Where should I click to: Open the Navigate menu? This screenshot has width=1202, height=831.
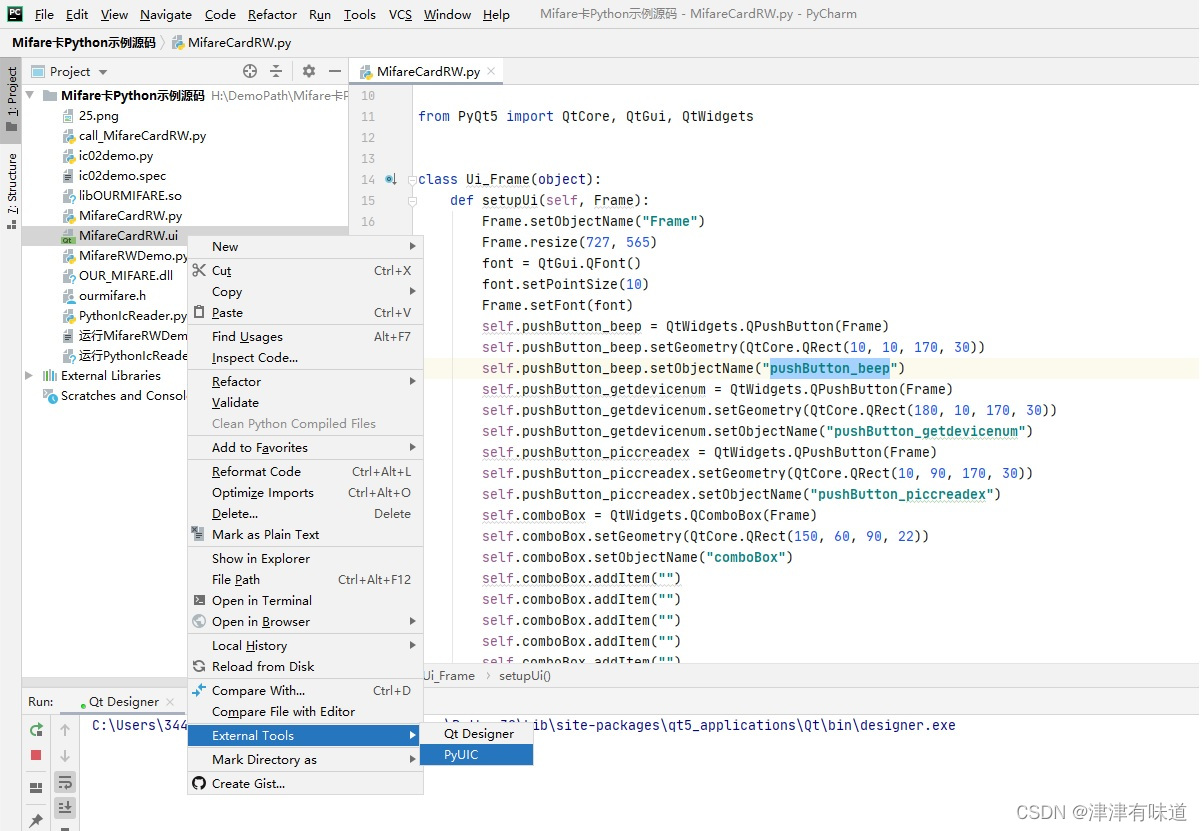[166, 14]
